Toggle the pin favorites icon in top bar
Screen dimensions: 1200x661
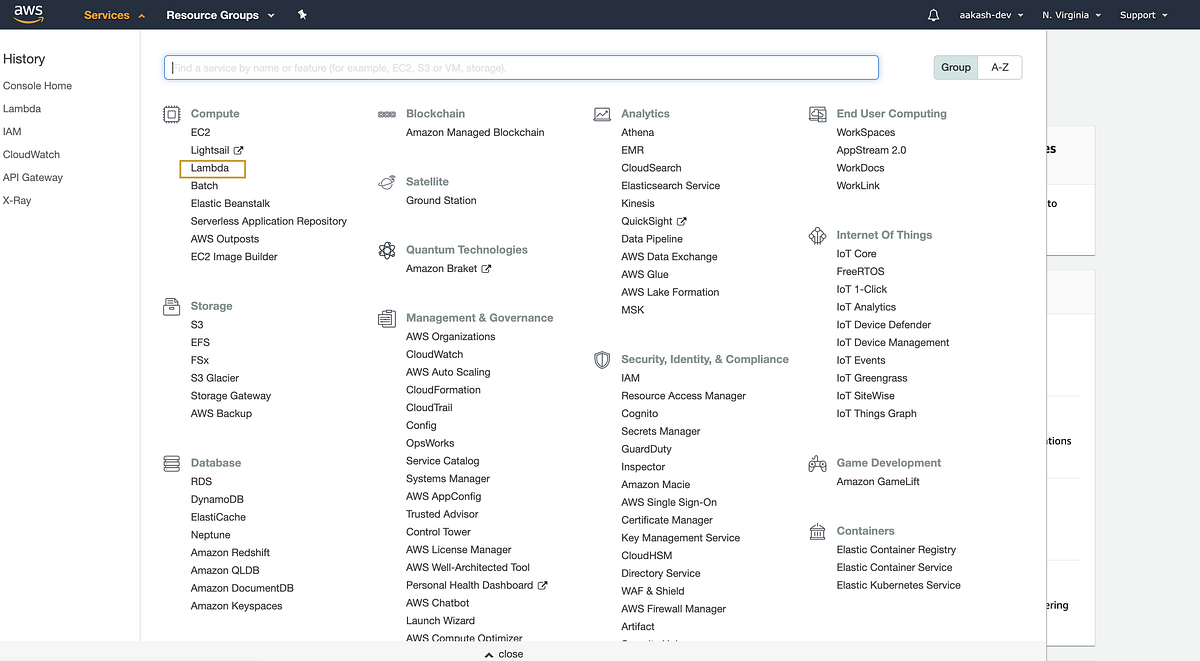coord(302,14)
